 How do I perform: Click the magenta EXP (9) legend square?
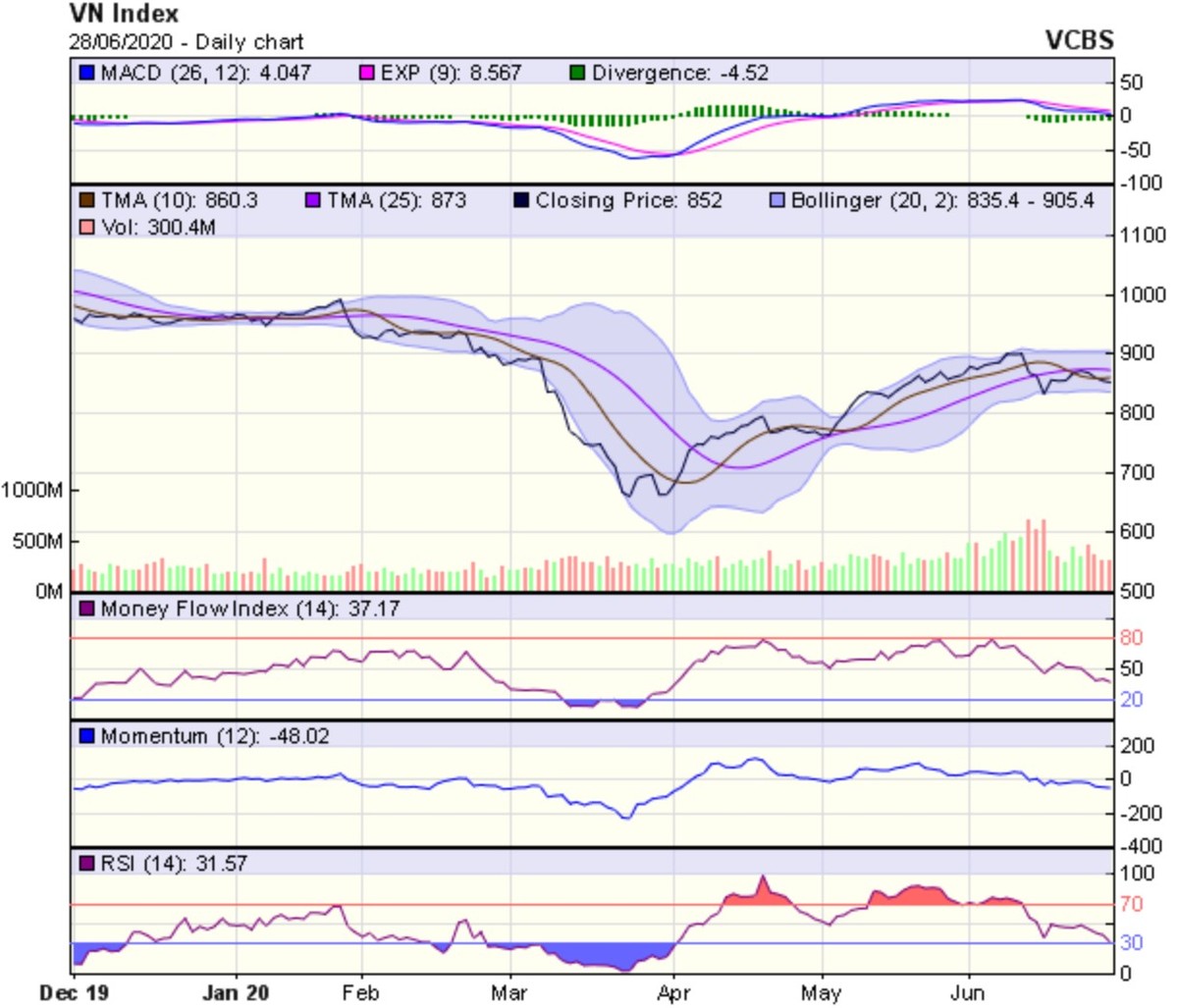coord(367,74)
